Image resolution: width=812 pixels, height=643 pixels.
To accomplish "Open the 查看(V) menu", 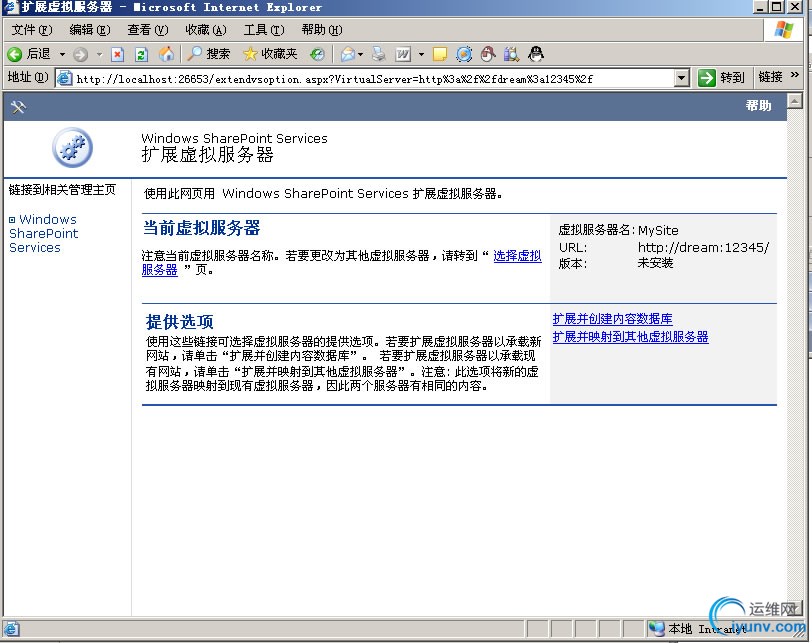I will click(148, 30).
